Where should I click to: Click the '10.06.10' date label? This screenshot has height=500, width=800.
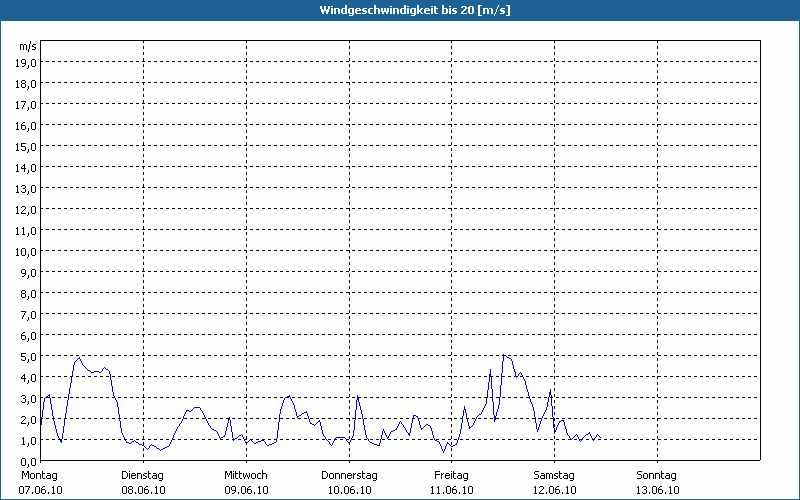pyautogui.click(x=349, y=490)
